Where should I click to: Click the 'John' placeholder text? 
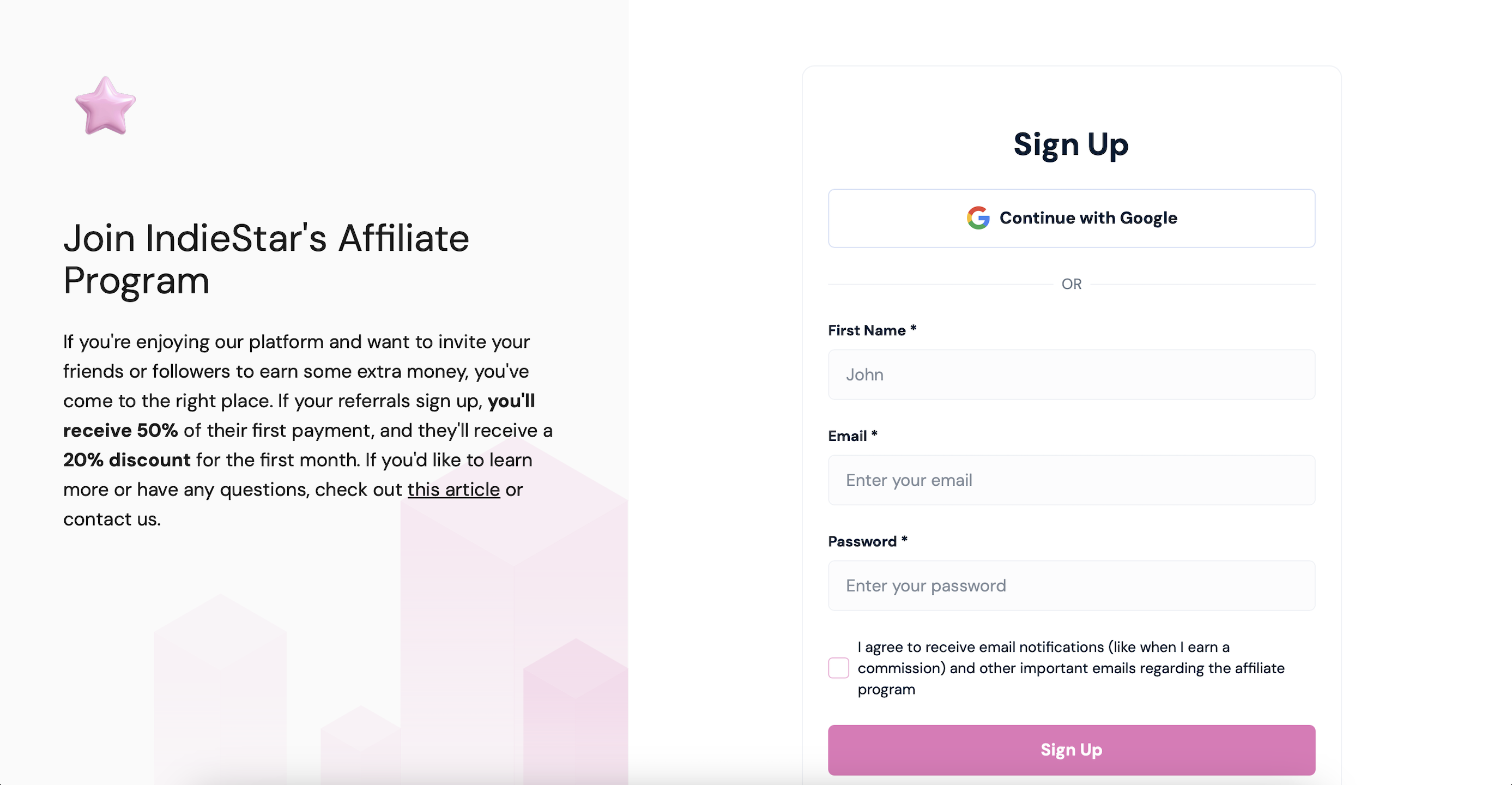click(x=864, y=375)
